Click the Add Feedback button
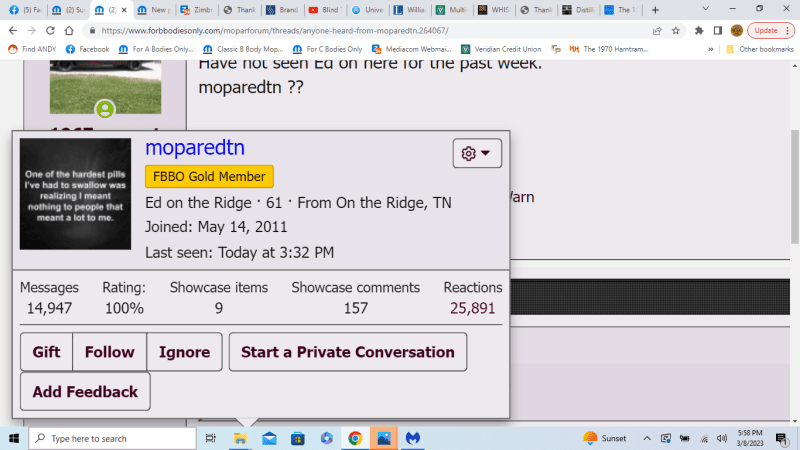This screenshot has height=450, width=800. click(x=85, y=392)
